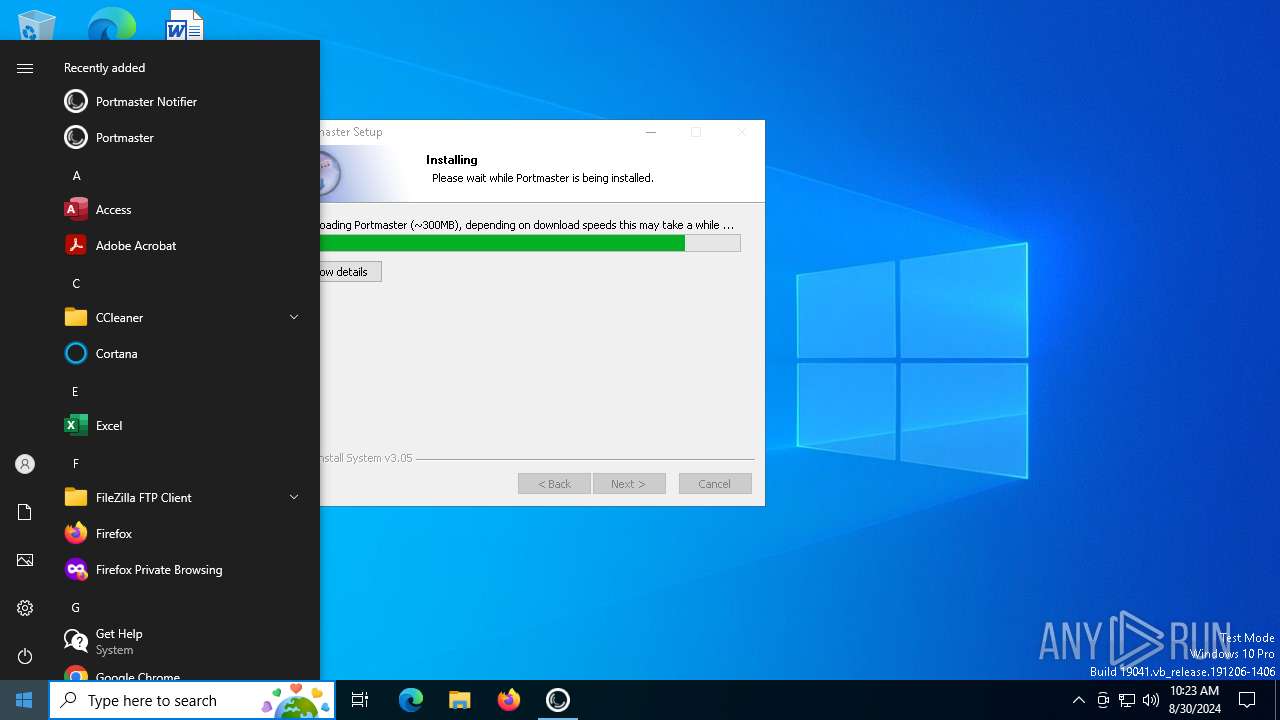The height and width of the screenshot is (720, 1280).
Task: Open Task View on taskbar
Action: tap(360, 700)
